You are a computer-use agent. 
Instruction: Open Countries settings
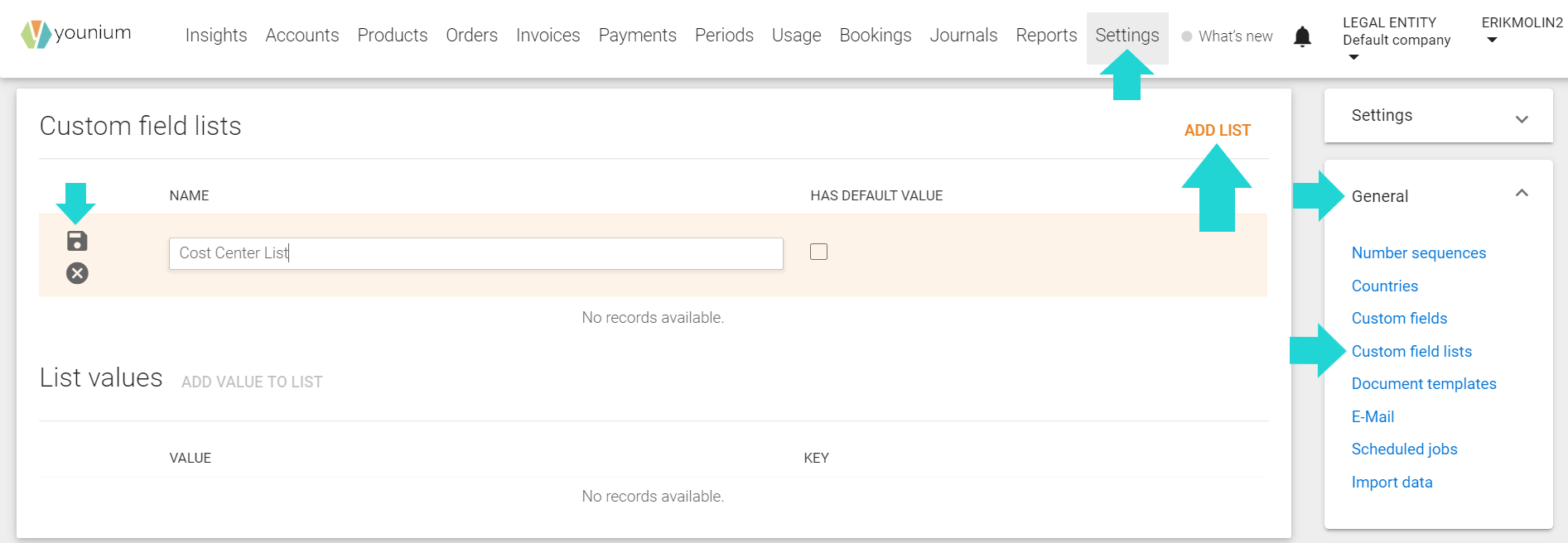[x=1385, y=286]
